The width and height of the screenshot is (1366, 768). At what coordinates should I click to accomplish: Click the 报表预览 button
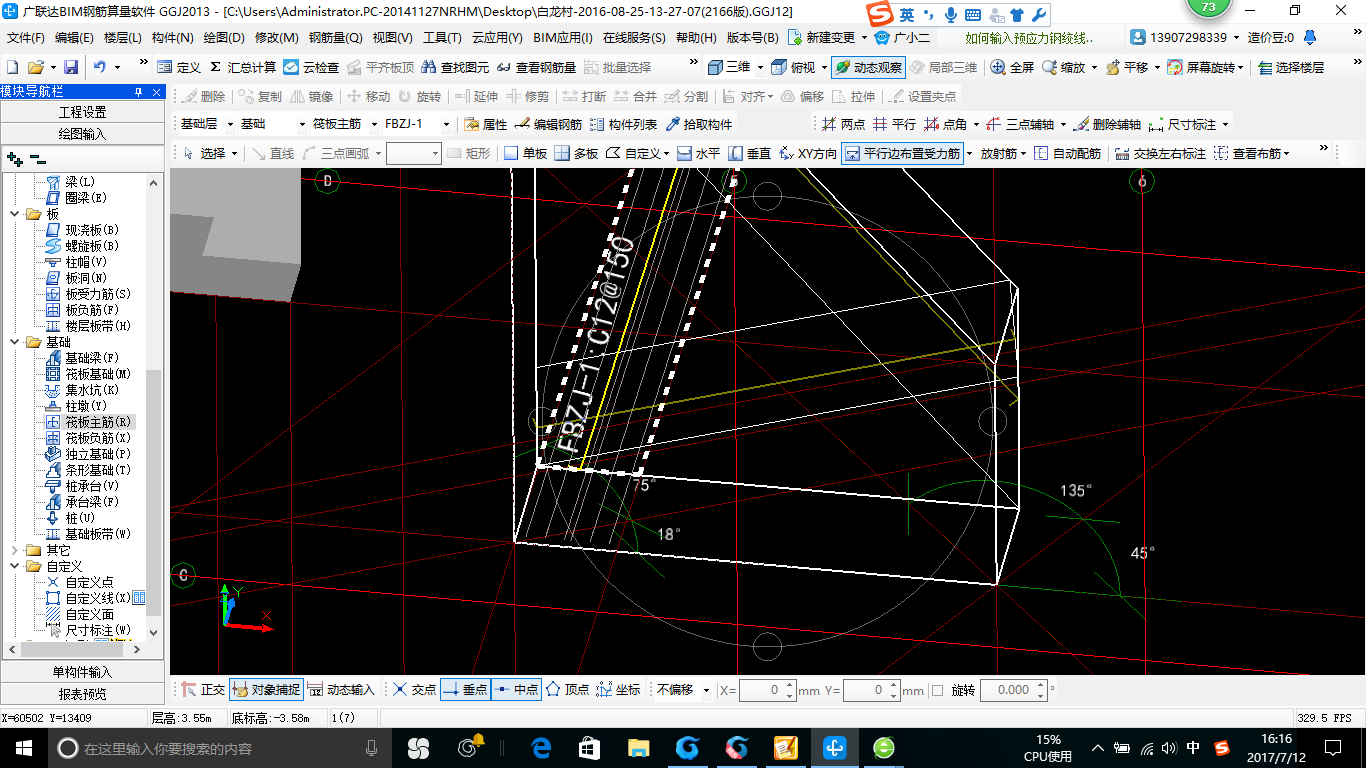click(x=82, y=694)
